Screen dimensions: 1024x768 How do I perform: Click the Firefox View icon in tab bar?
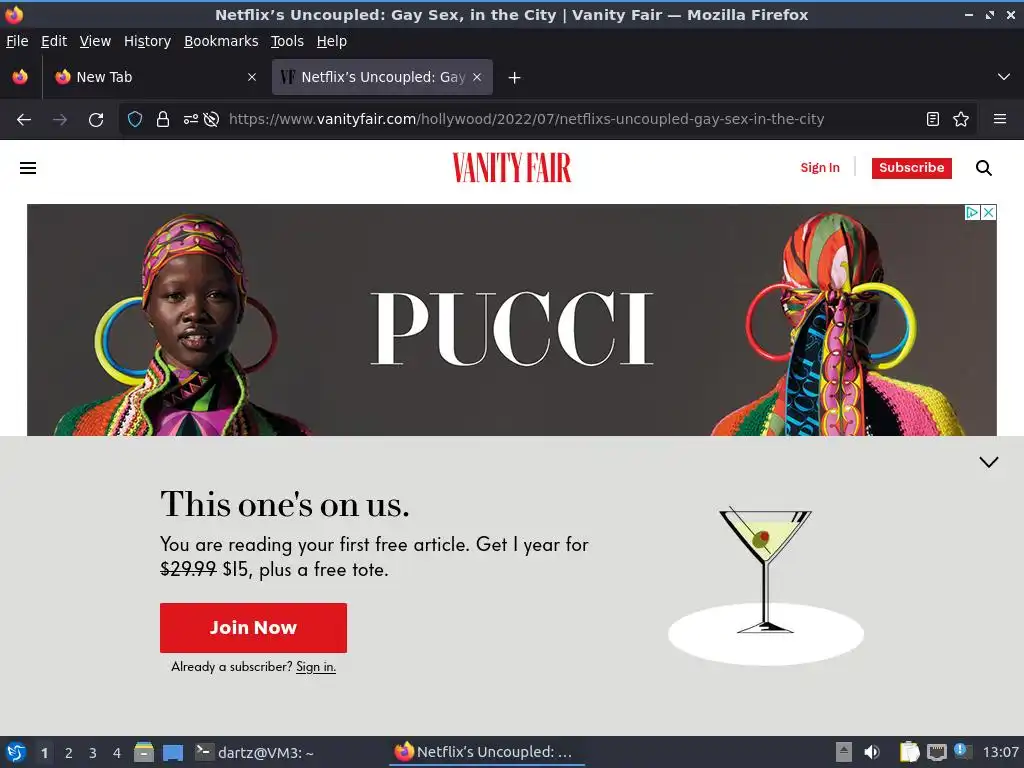click(20, 77)
